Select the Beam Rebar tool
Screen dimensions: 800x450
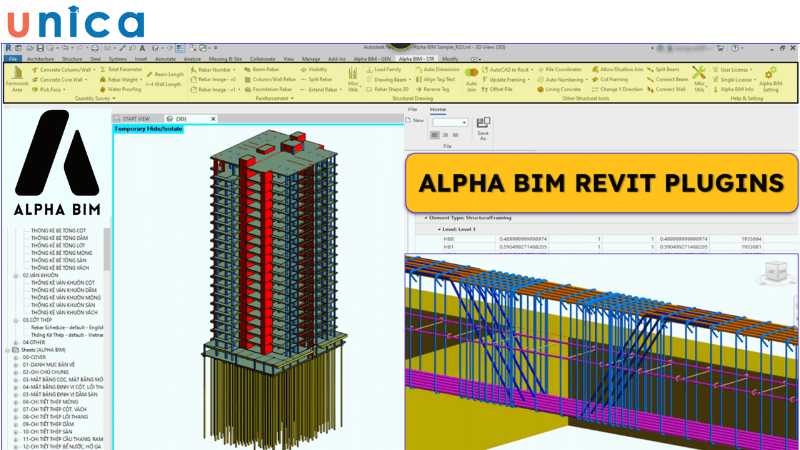[262, 69]
